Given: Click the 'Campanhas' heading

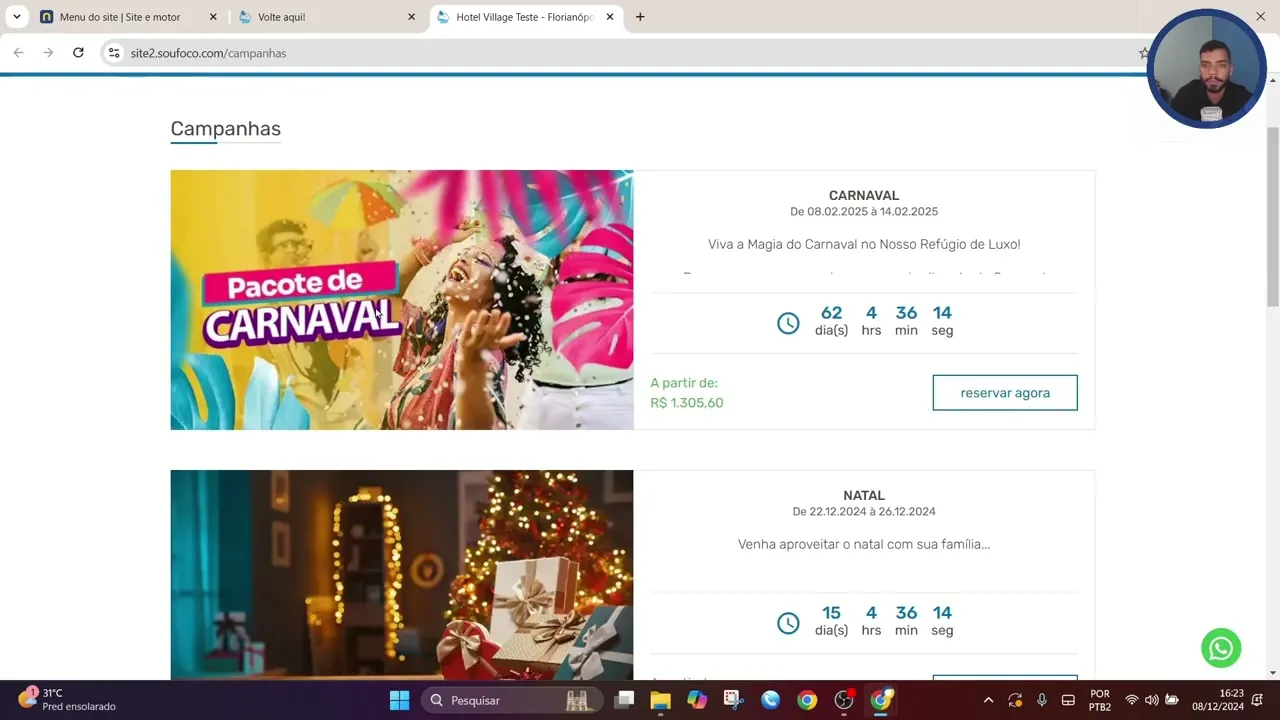Looking at the screenshot, I should pos(225,128).
